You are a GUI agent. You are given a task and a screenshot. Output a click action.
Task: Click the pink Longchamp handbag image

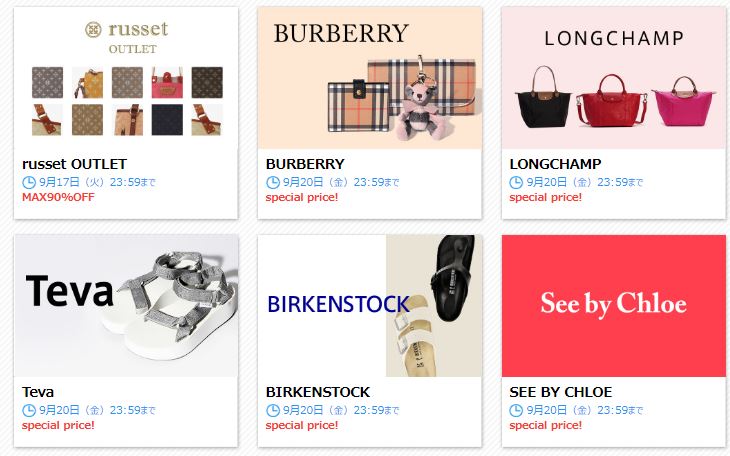pos(683,101)
